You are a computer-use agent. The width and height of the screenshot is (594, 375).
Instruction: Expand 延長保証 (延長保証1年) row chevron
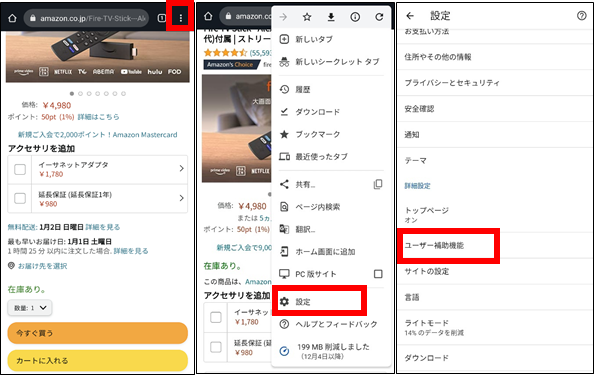click(x=181, y=198)
